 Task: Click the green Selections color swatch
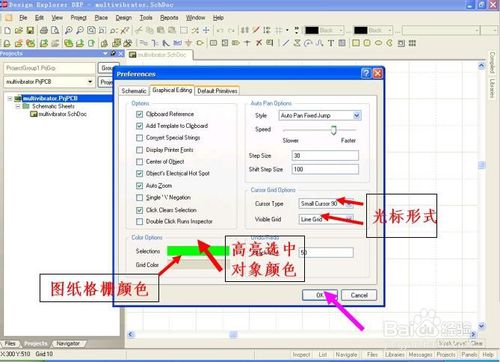(x=198, y=251)
